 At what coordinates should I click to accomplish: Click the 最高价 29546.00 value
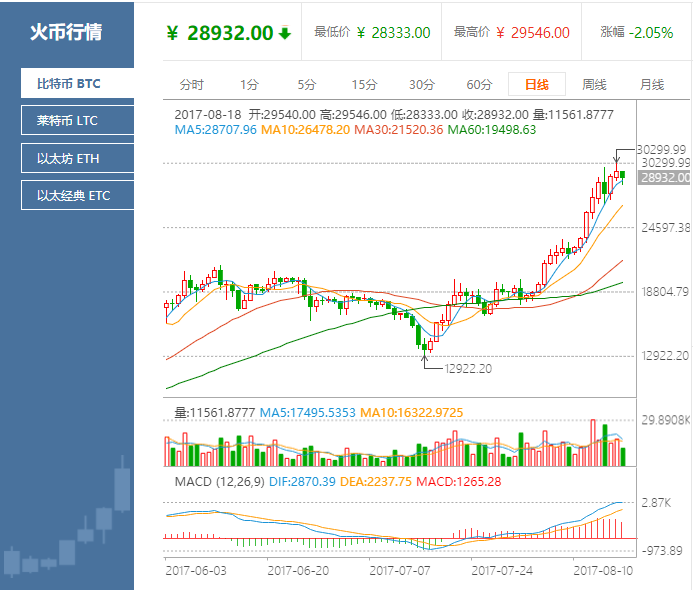[539, 33]
